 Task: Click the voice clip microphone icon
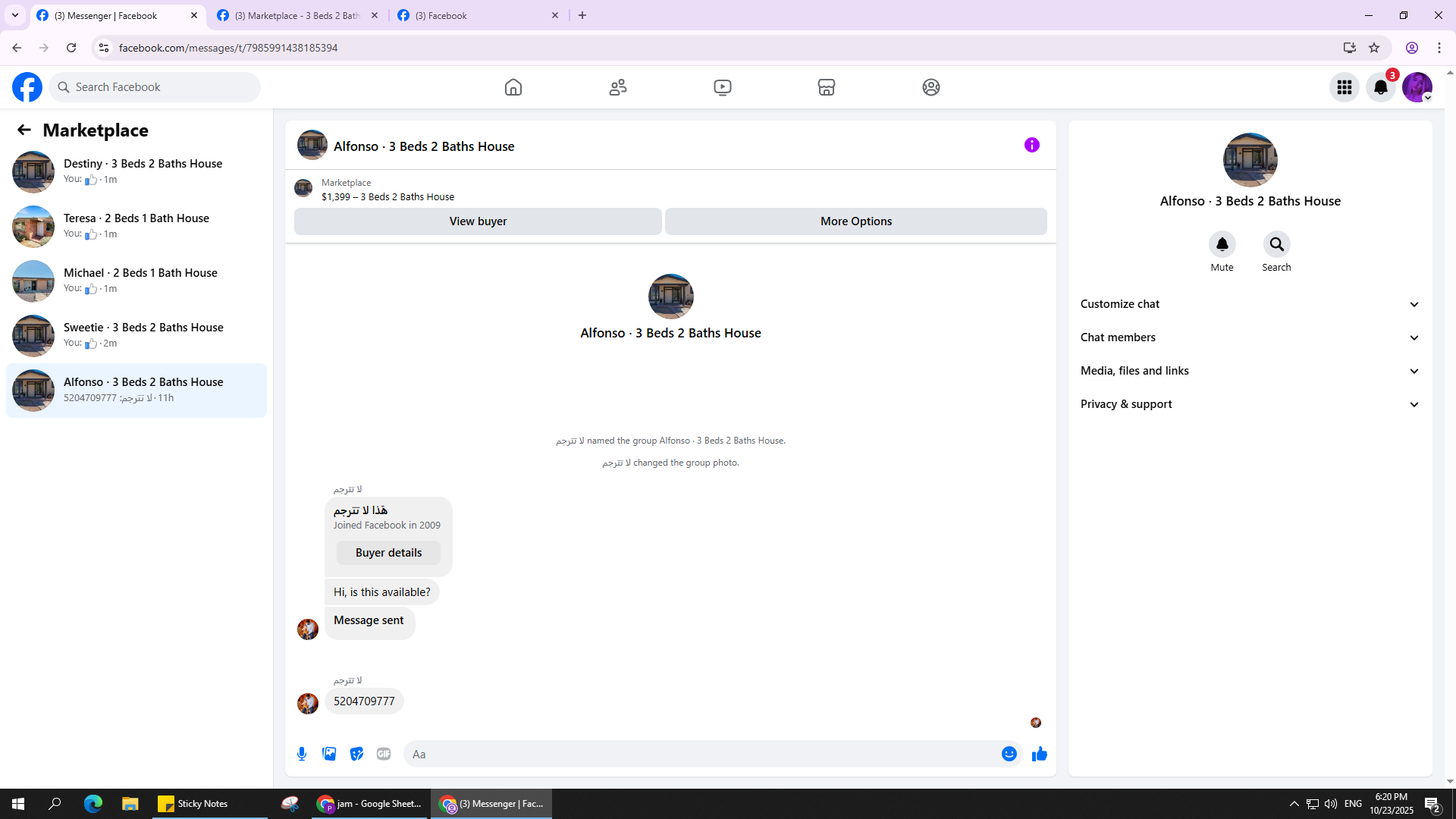302,754
